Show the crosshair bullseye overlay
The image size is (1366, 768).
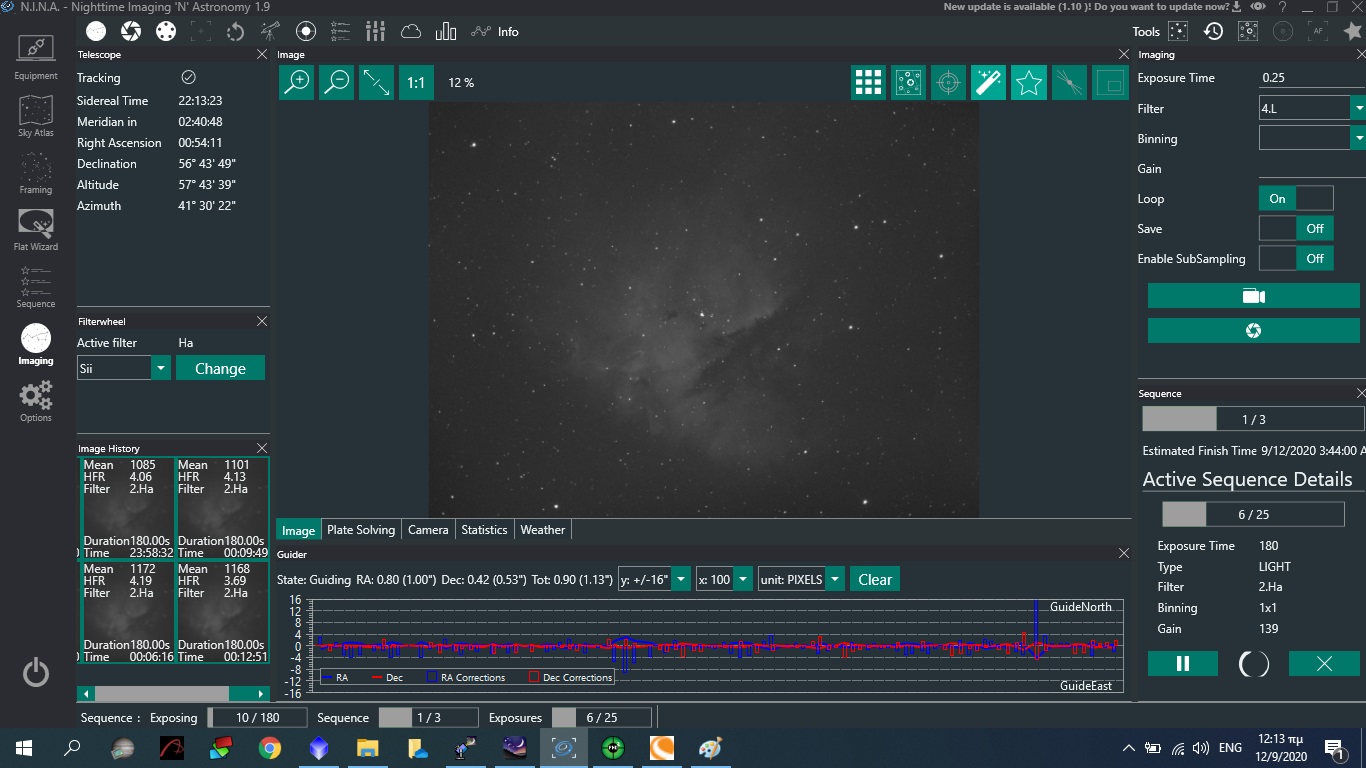tap(948, 83)
